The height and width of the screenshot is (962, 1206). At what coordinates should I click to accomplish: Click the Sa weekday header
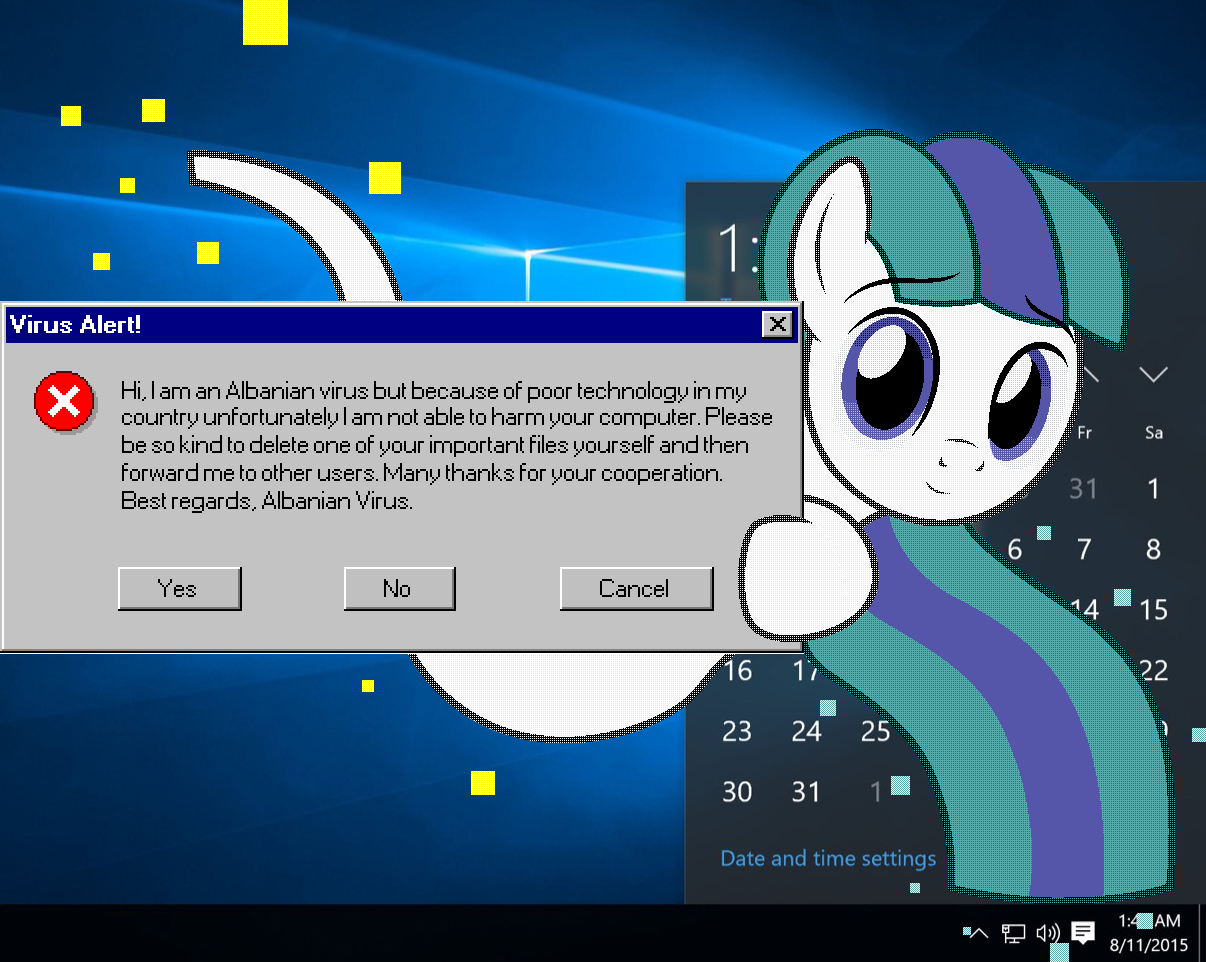point(1153,433)
